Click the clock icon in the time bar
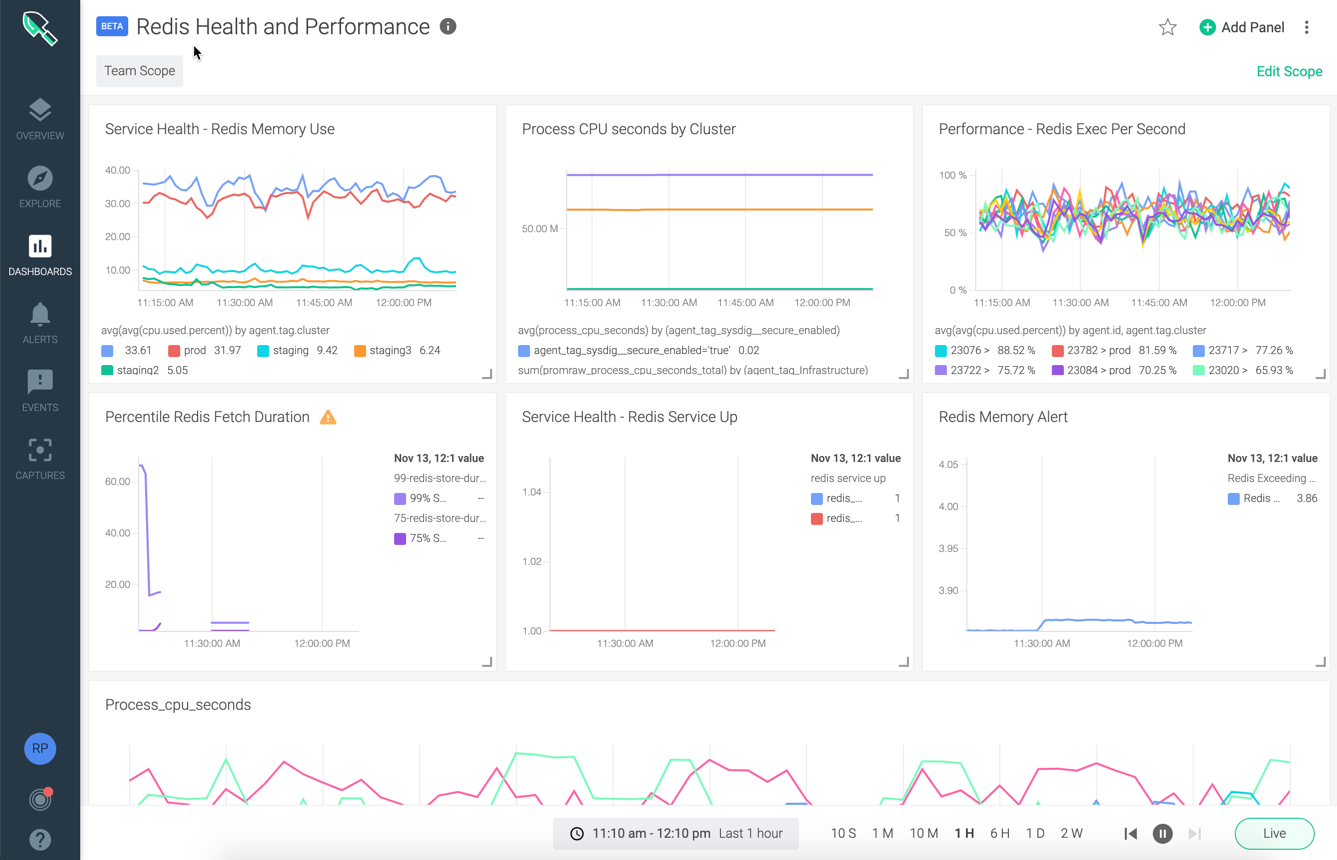The width and height of the screenshot is (1337, 860). pyautogui.click(x=577, y=833)
